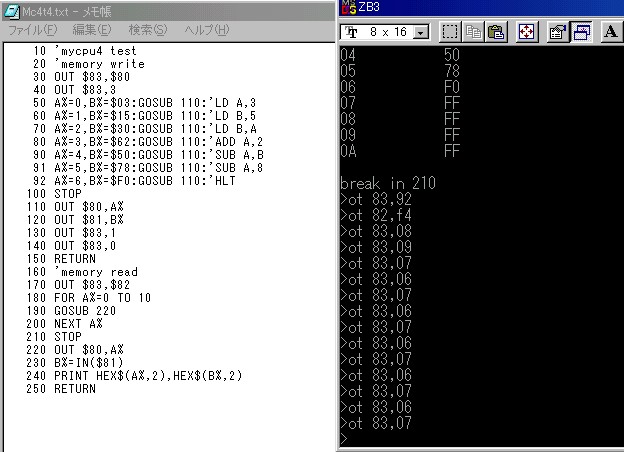Click line 50 with 'LD A,3' comment
Screen dimensions: 624x452
(x=144, y=103)
